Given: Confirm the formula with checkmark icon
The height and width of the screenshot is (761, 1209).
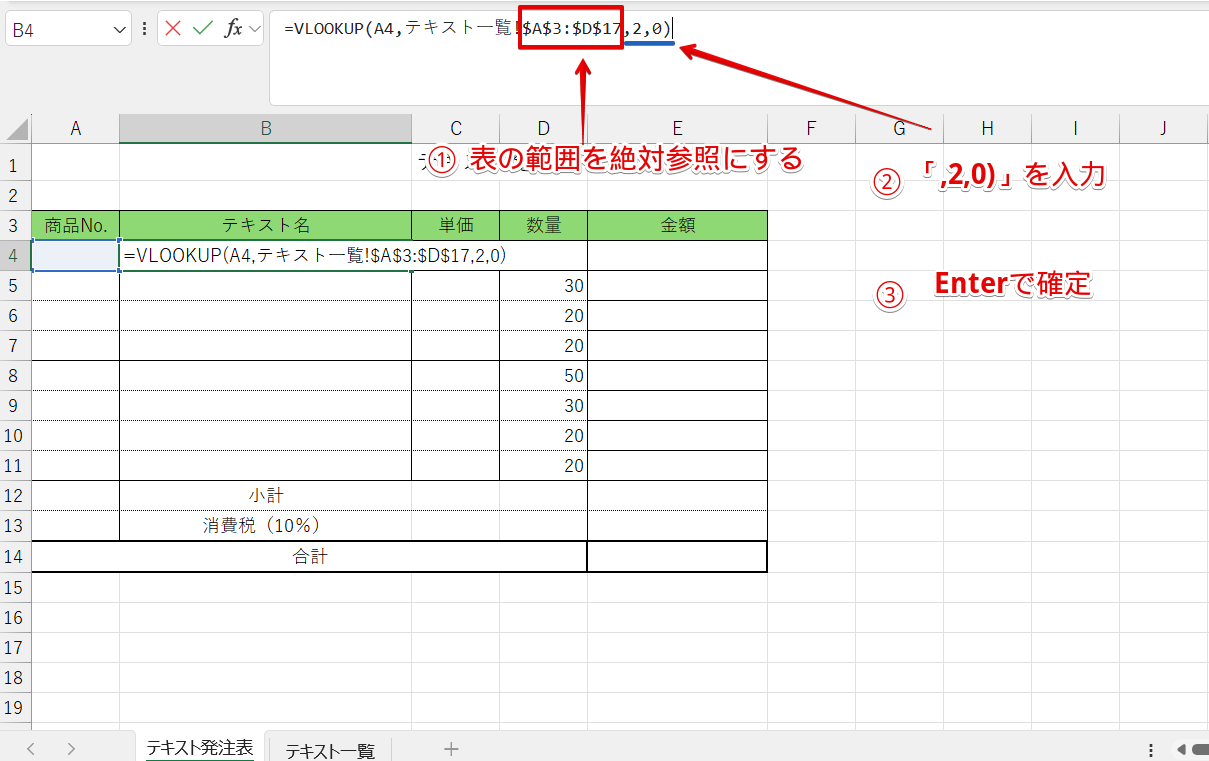Looking at the screenshot, I should (203, 28).
